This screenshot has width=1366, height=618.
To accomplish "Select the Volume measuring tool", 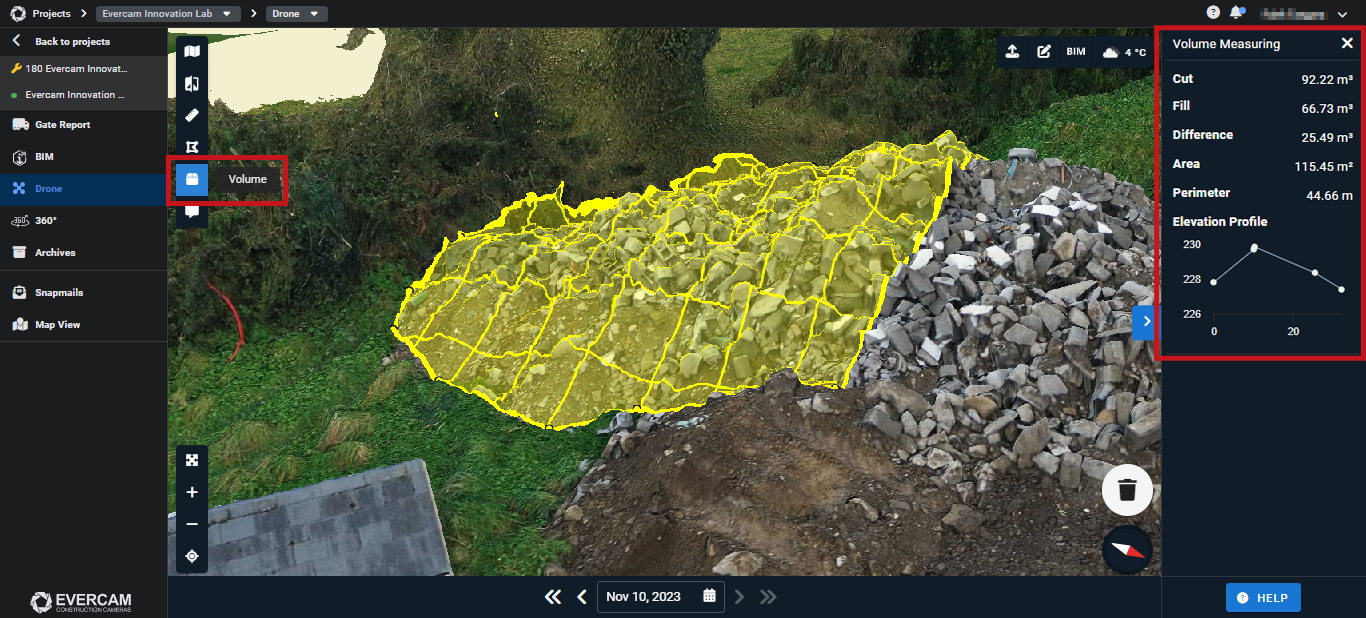I will tap(192, 180).
